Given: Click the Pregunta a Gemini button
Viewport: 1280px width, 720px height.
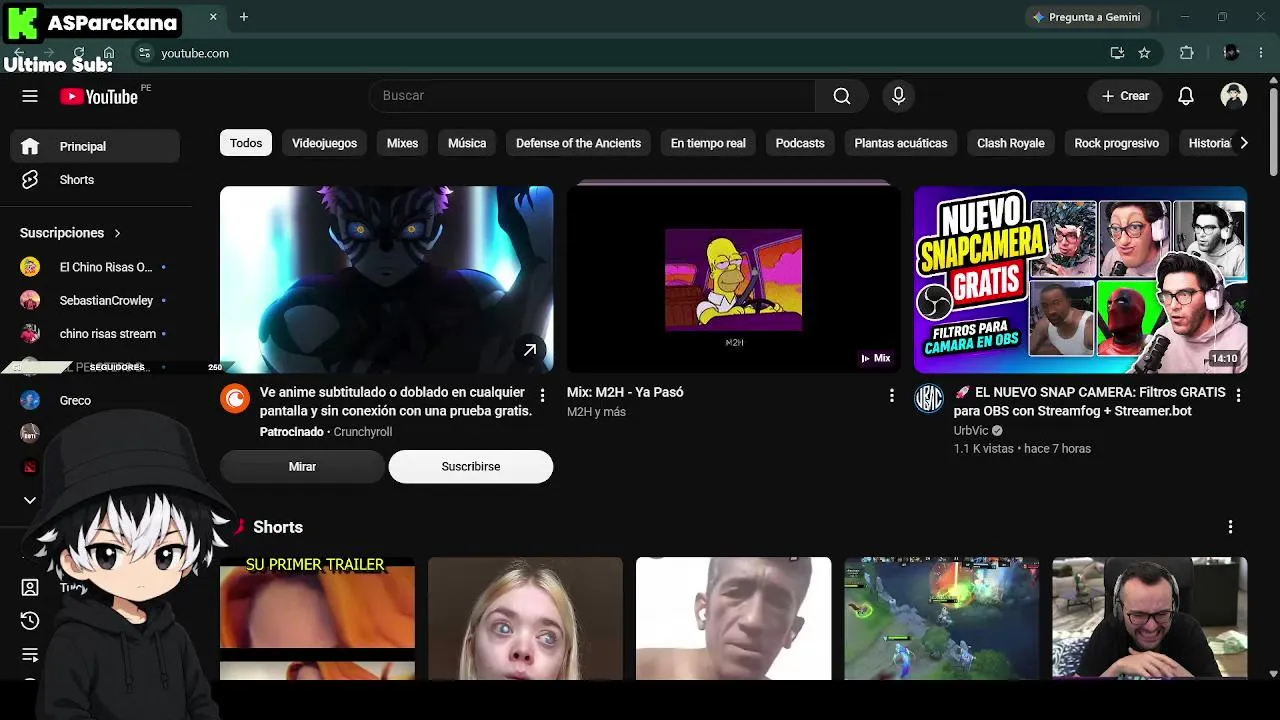Looking at the screenshot, I should 1087,17.
